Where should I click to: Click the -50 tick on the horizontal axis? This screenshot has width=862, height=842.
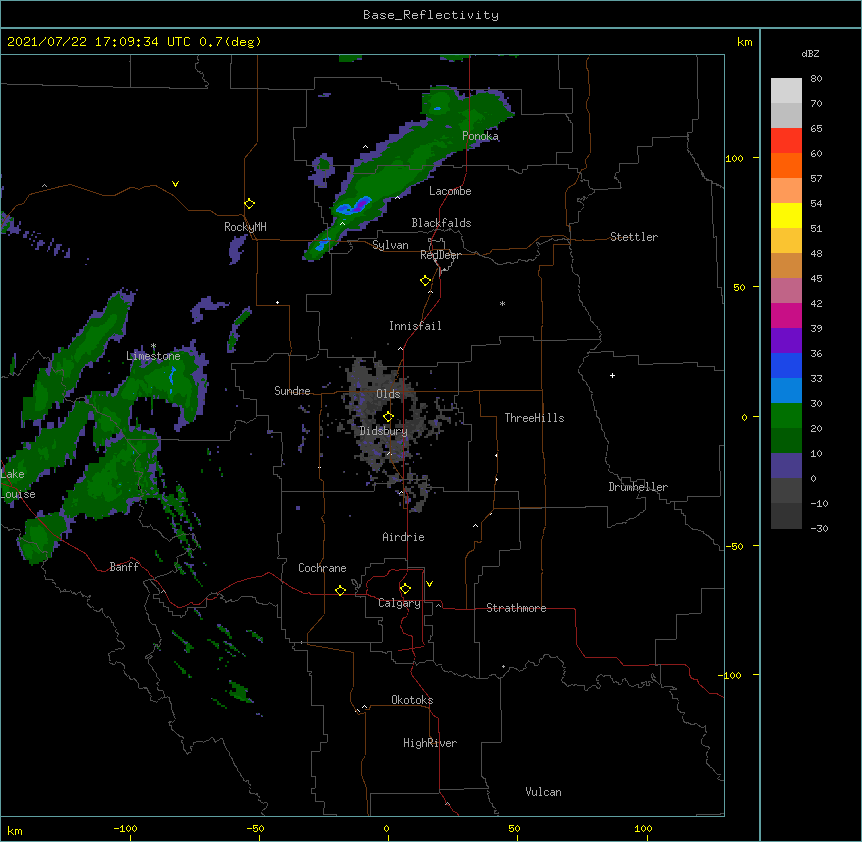point(255,828)
